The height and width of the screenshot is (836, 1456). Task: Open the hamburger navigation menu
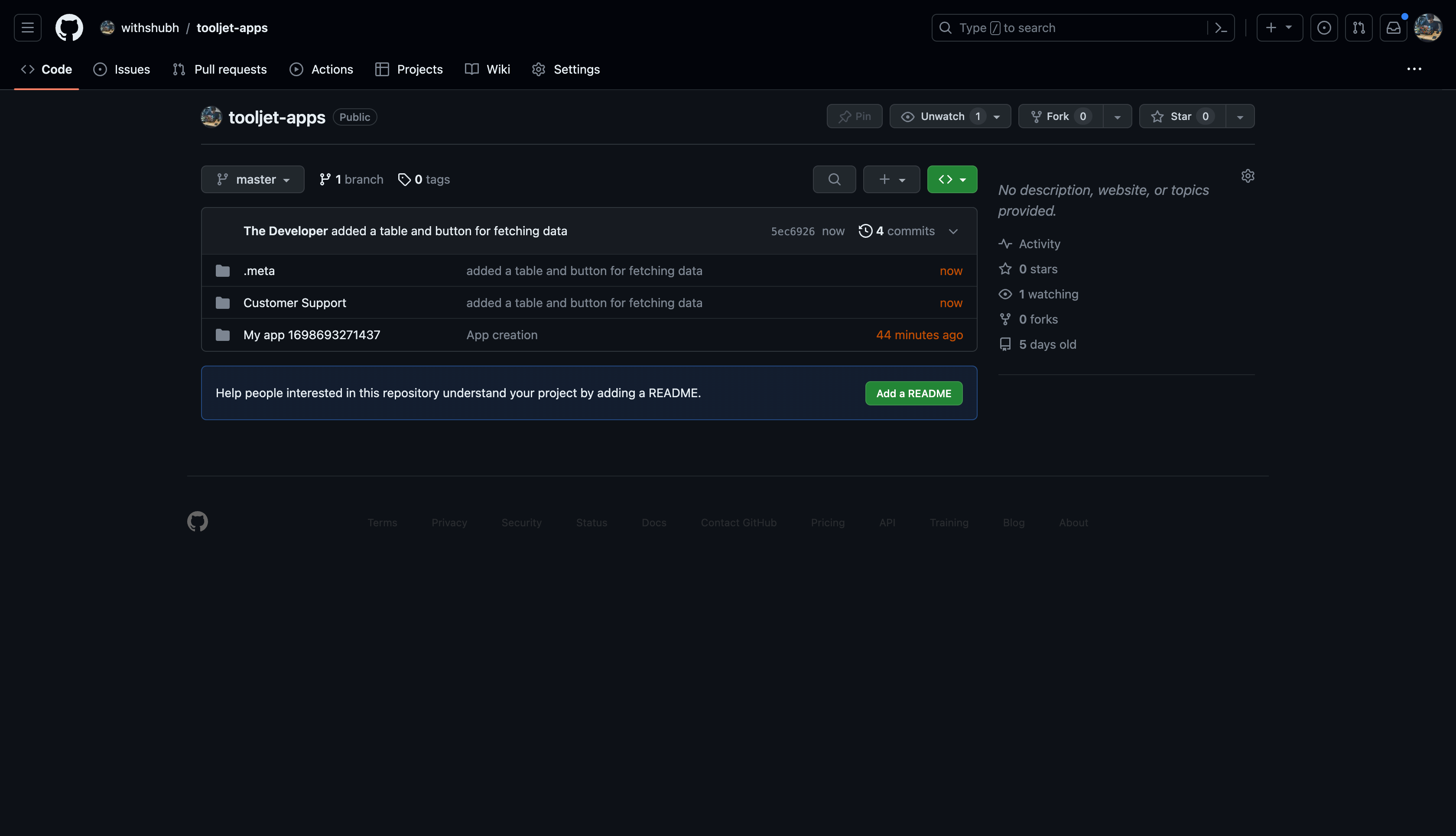click(28, 28)
